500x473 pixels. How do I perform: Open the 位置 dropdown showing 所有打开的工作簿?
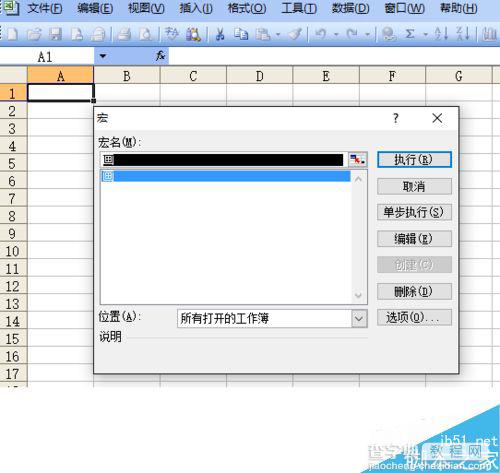[359, 319]
